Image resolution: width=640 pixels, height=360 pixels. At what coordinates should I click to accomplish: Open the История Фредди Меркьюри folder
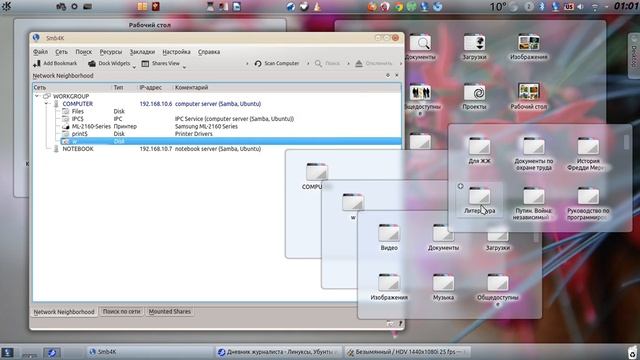(x=588, y=153)
